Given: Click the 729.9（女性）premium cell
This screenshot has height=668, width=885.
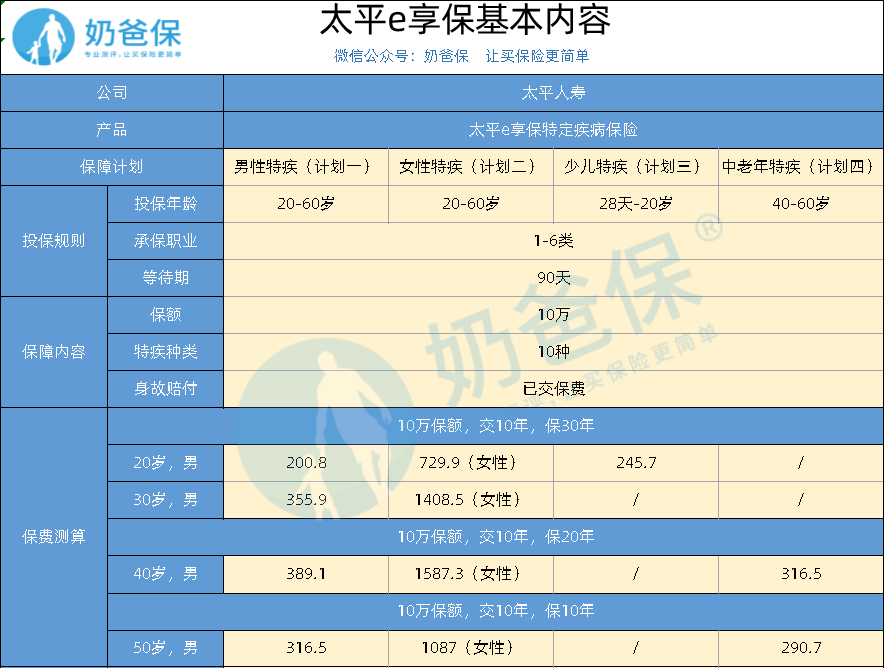Looking at the screenshot, I should click(x=471, y=463).
